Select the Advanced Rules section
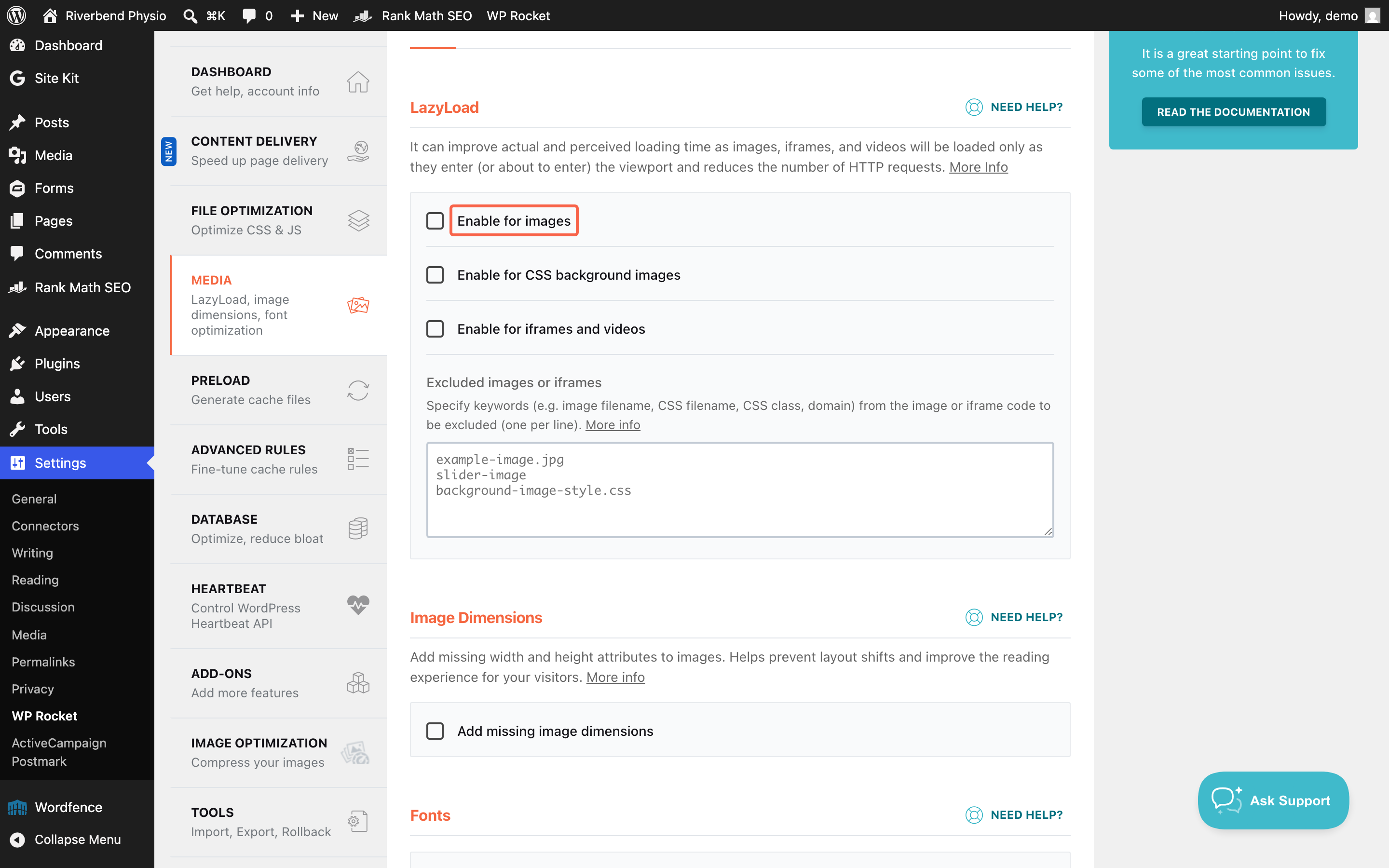This screenshot has width=1389, height=868. (278, 459)
